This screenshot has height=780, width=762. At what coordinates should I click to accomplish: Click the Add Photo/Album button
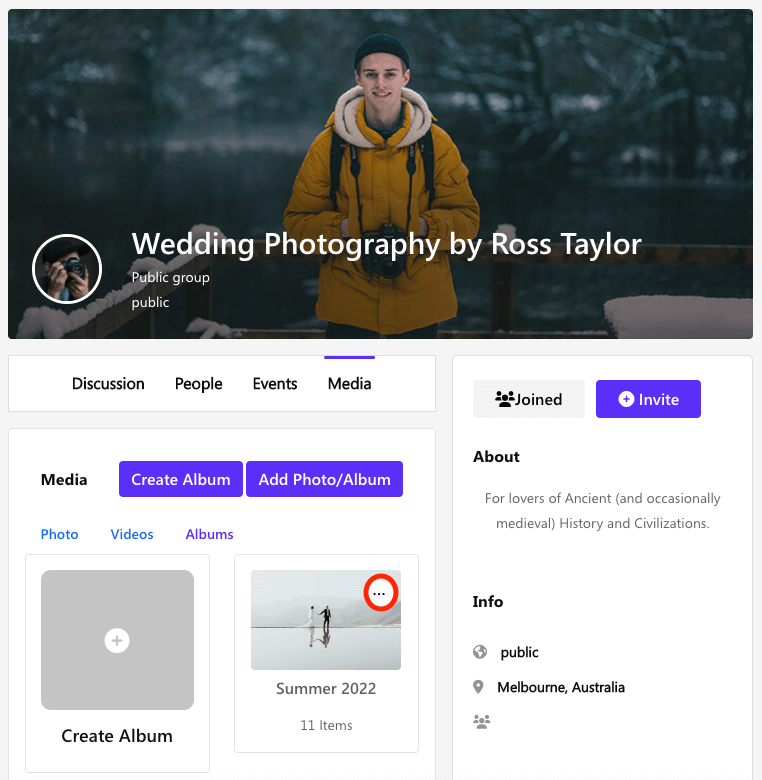click(x=324, y=479)
